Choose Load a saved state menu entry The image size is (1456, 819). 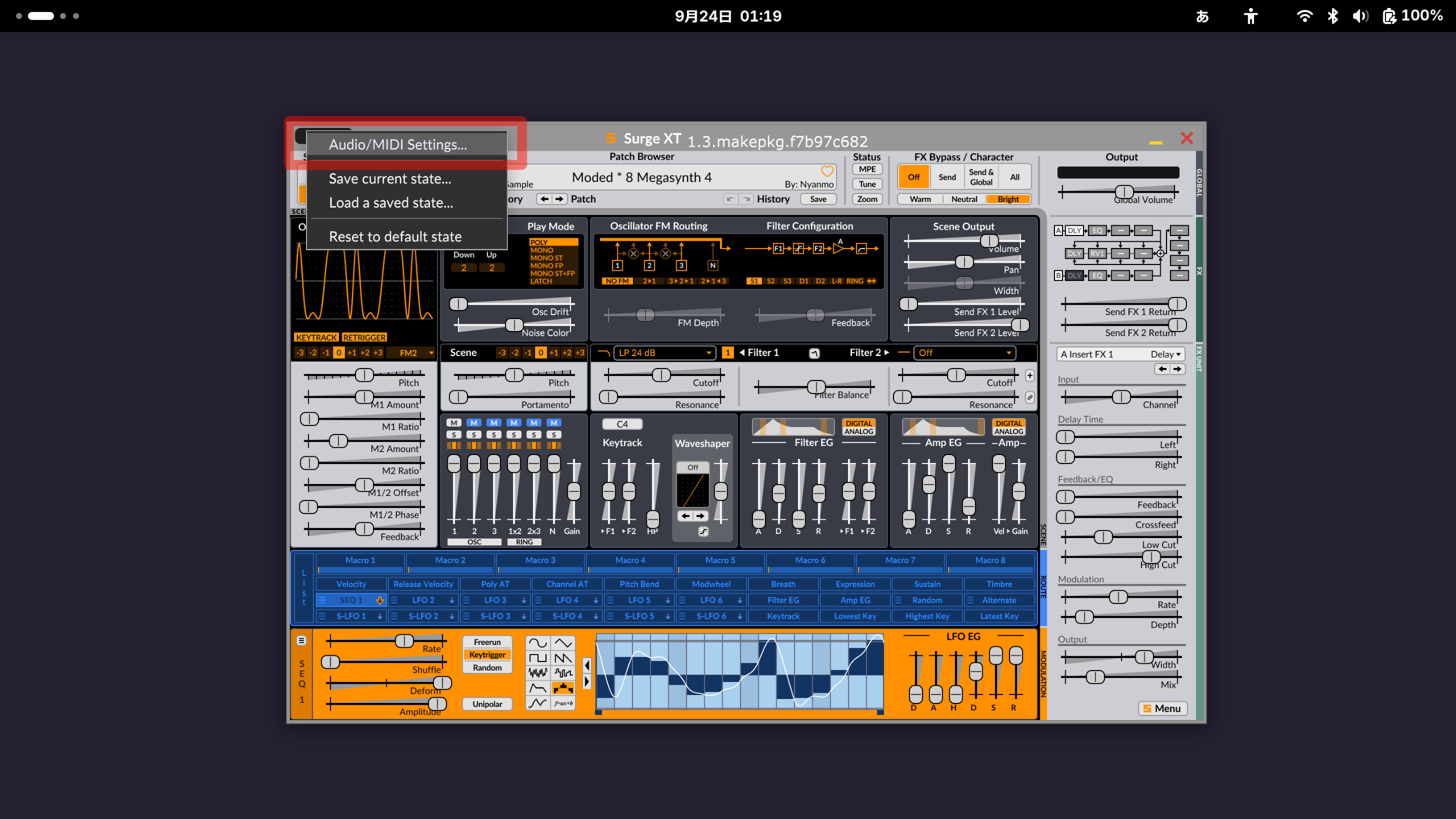coord(407,202)
